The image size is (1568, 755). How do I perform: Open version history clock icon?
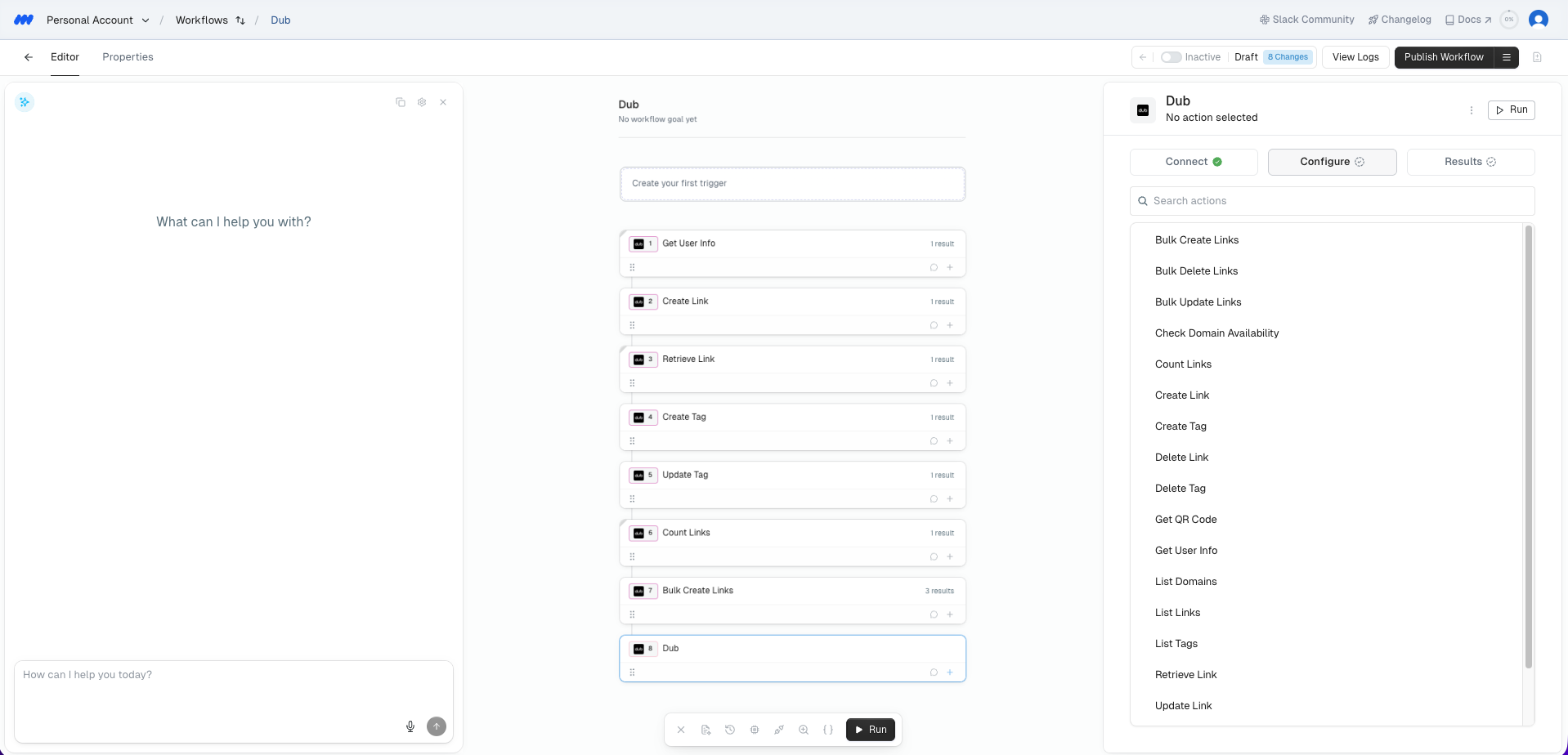coord(730,730)
